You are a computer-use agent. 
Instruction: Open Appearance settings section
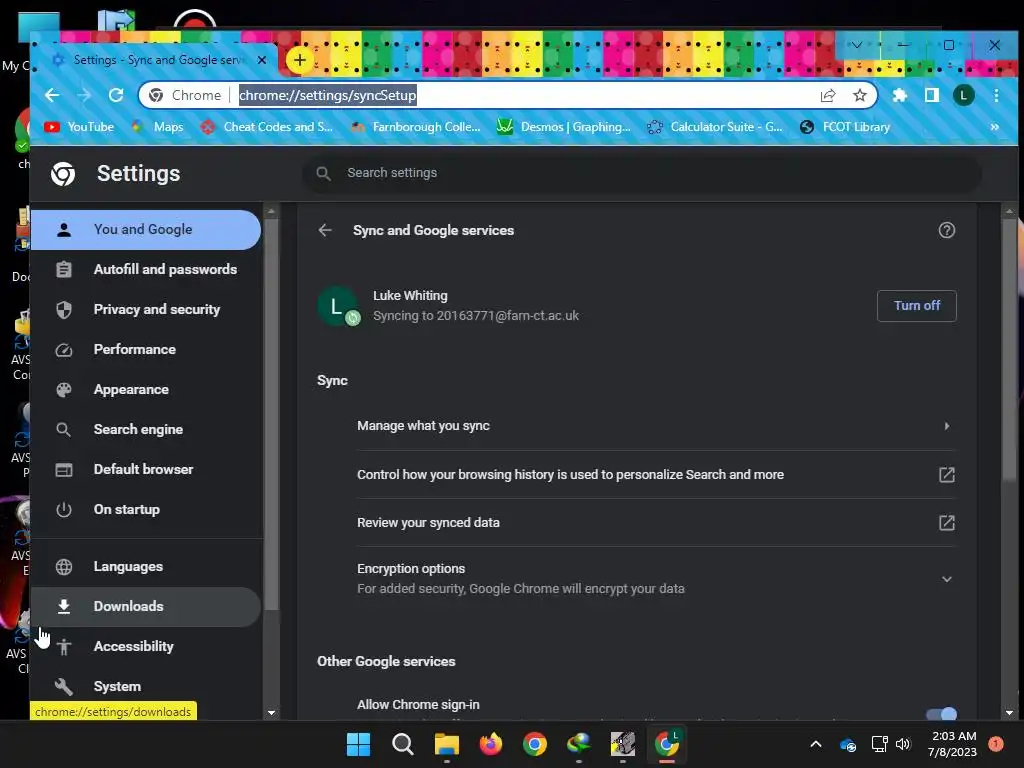click(145, 390)
